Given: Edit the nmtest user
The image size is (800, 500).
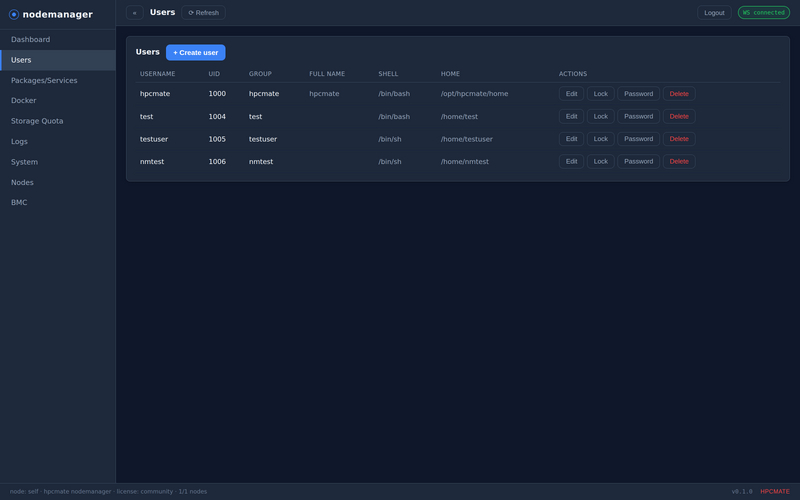Looking at the screenshot, I should coord(571,161).
